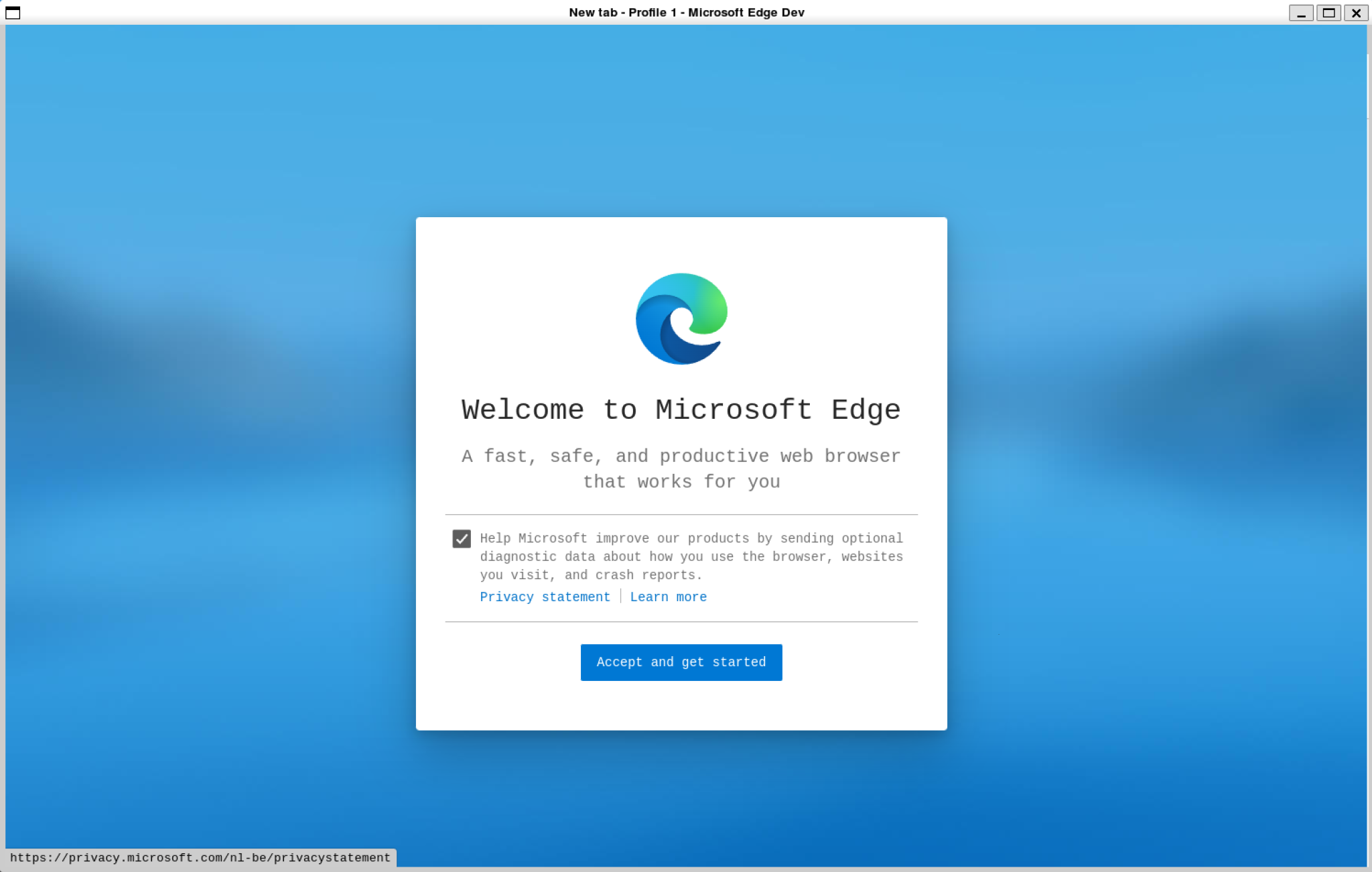Open the Privacy statement link
The height and width of the screenshot is (872, 1372).
[x=545, y=597]
